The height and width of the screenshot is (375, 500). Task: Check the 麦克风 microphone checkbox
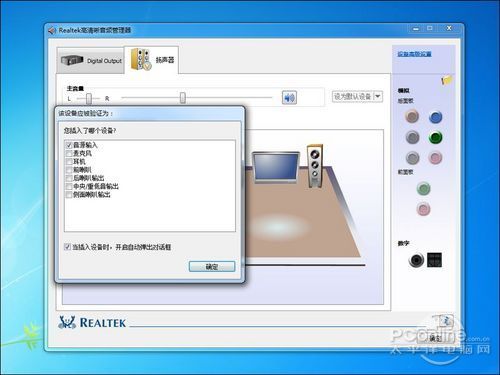point(69,153)
